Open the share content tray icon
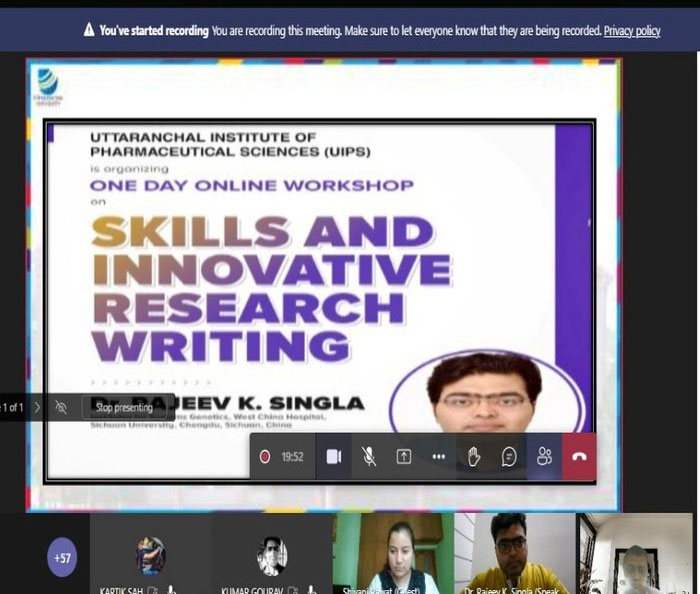 point(404,456)
